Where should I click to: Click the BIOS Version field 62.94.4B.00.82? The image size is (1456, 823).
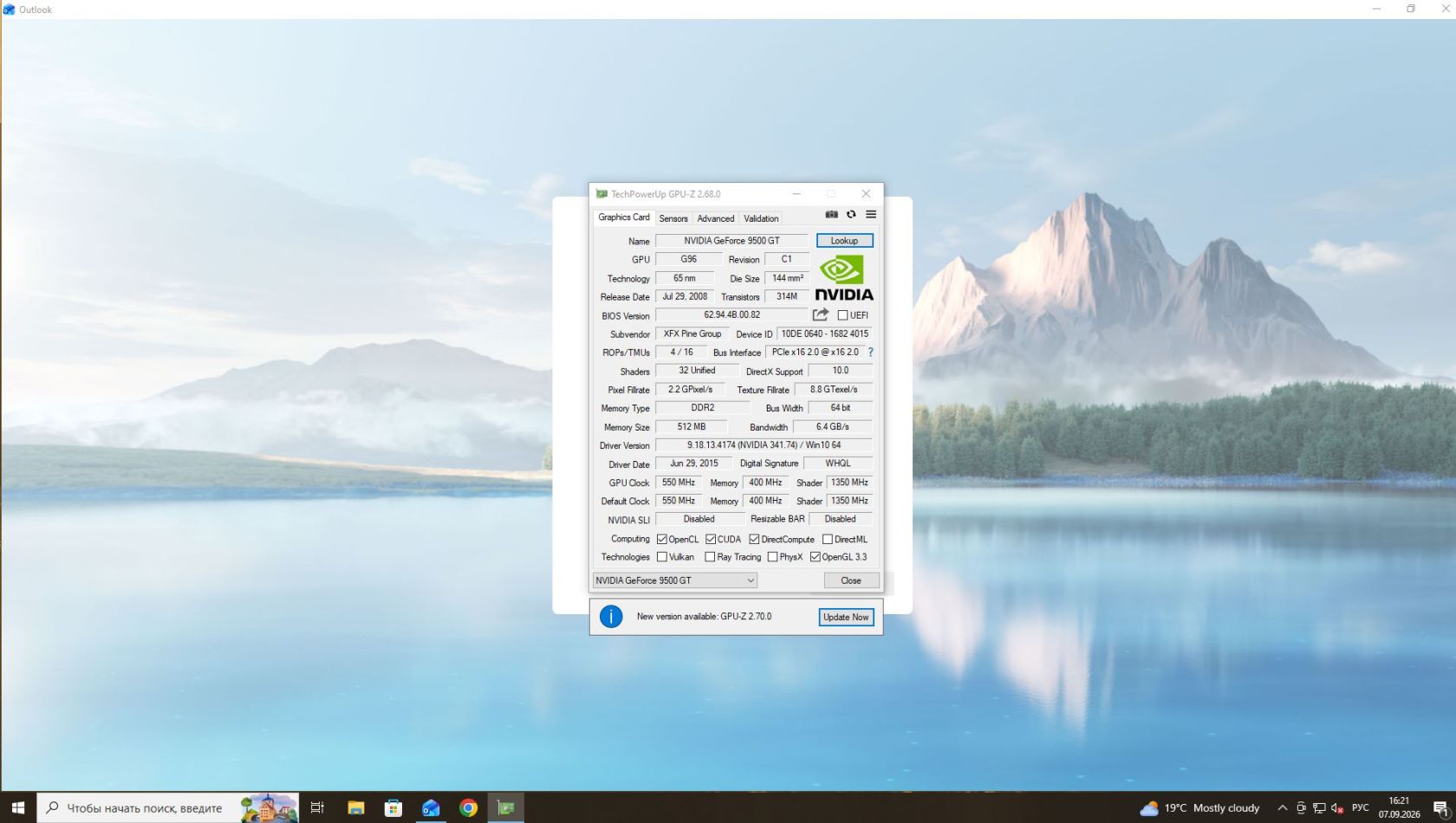click(x=732, y=315)
